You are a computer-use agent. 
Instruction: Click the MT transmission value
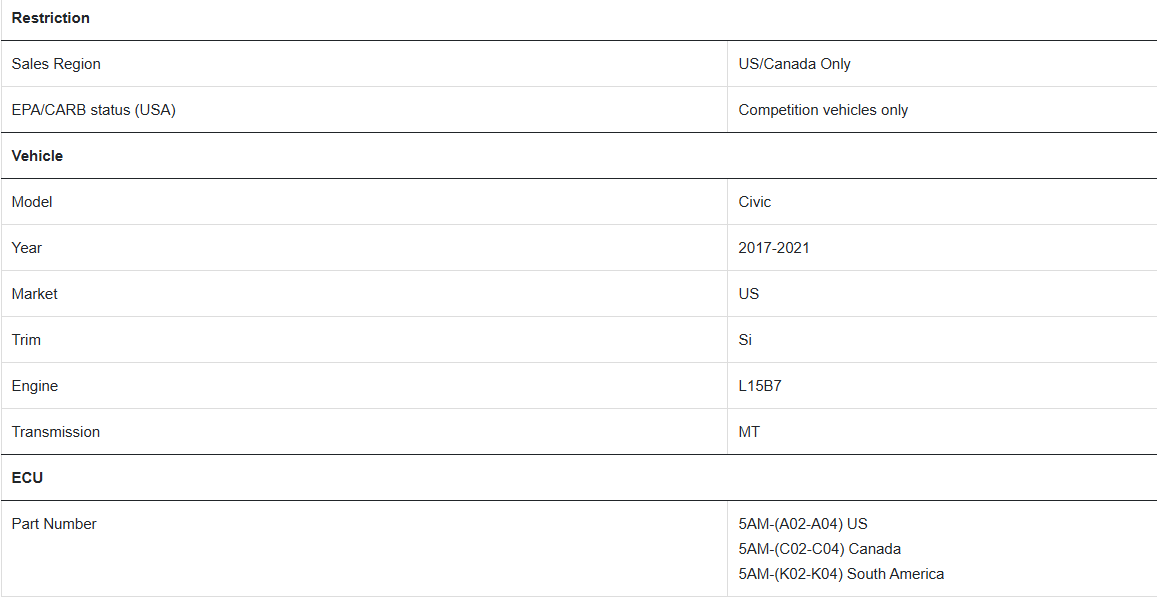[748, 432]
